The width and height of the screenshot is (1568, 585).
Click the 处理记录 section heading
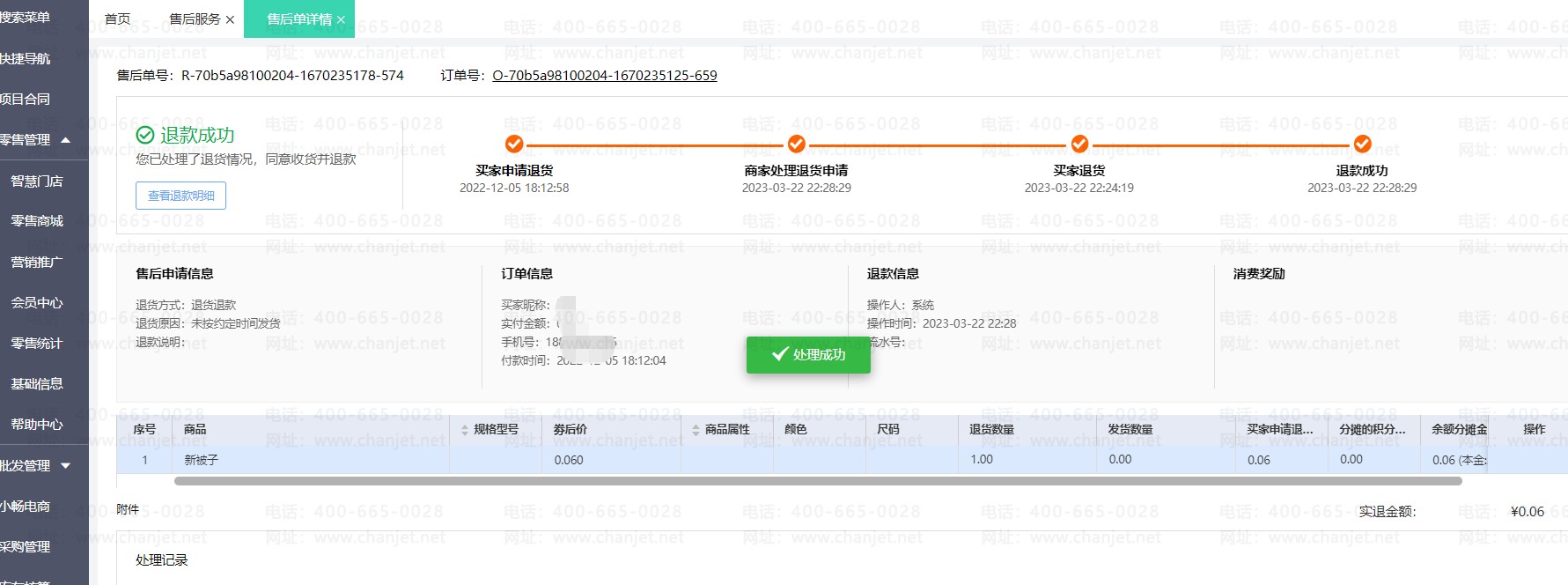pyautogui.click(x=162, y=560)
